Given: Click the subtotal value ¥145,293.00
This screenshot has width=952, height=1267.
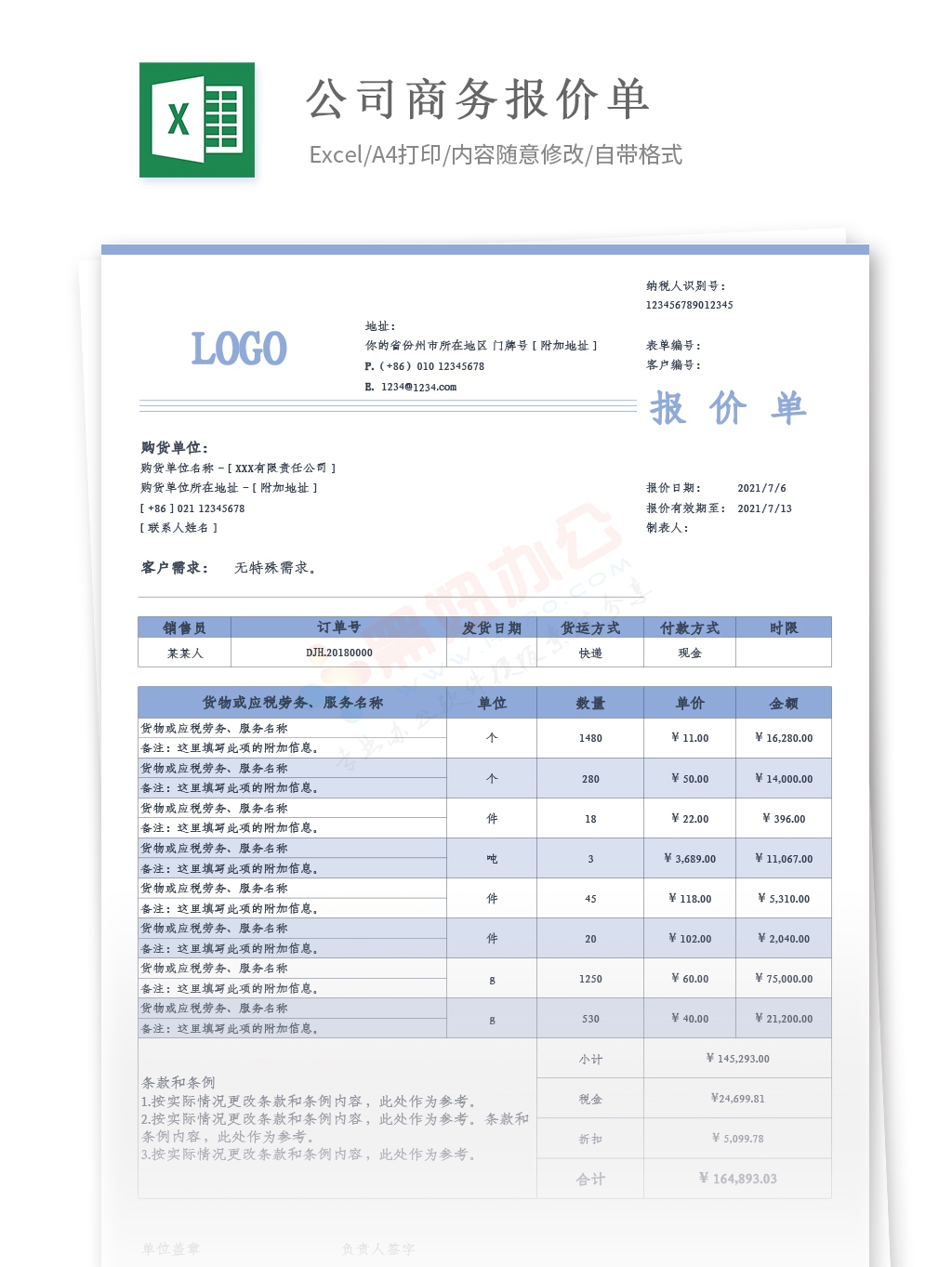Looking at the screenshot, I should coord(737,1059).
